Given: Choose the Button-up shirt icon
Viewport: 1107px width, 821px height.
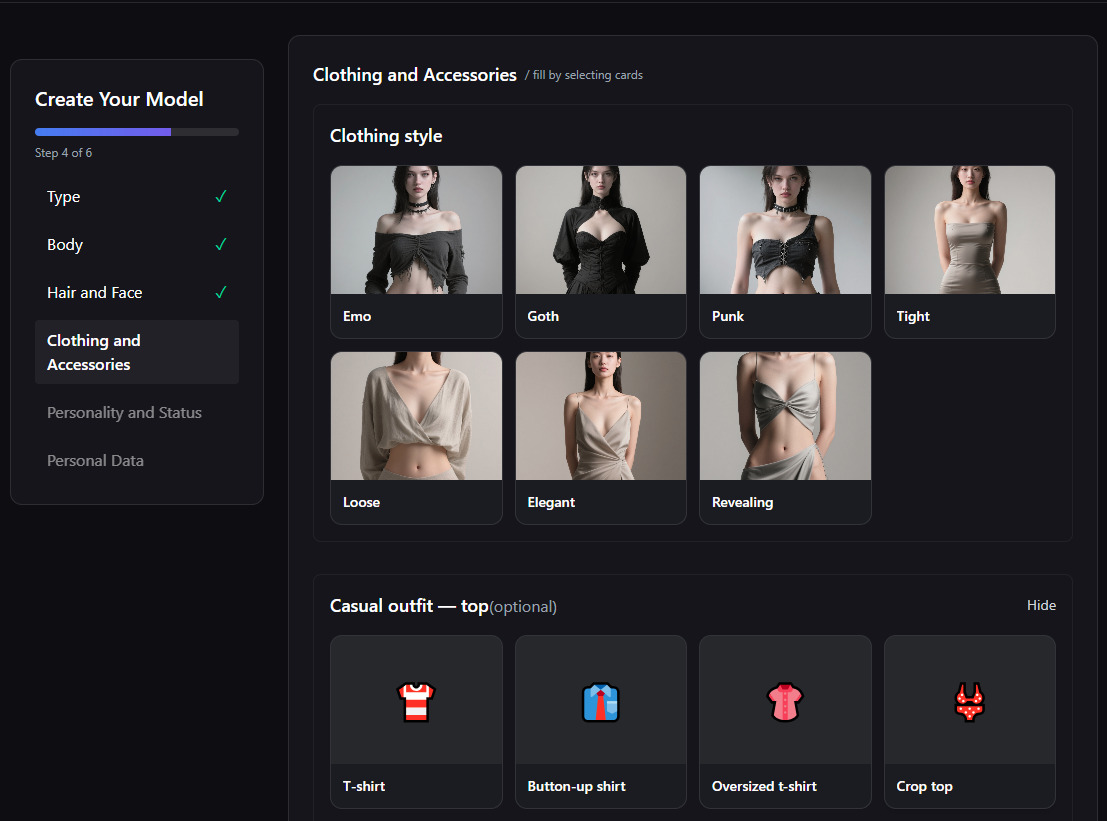Looking at the screenshot, I should [600, 702].
